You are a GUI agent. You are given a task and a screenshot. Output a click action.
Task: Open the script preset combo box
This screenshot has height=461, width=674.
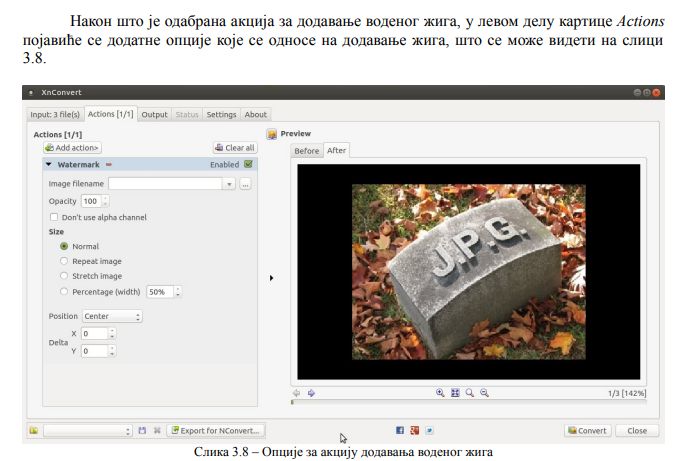(87, 430)
